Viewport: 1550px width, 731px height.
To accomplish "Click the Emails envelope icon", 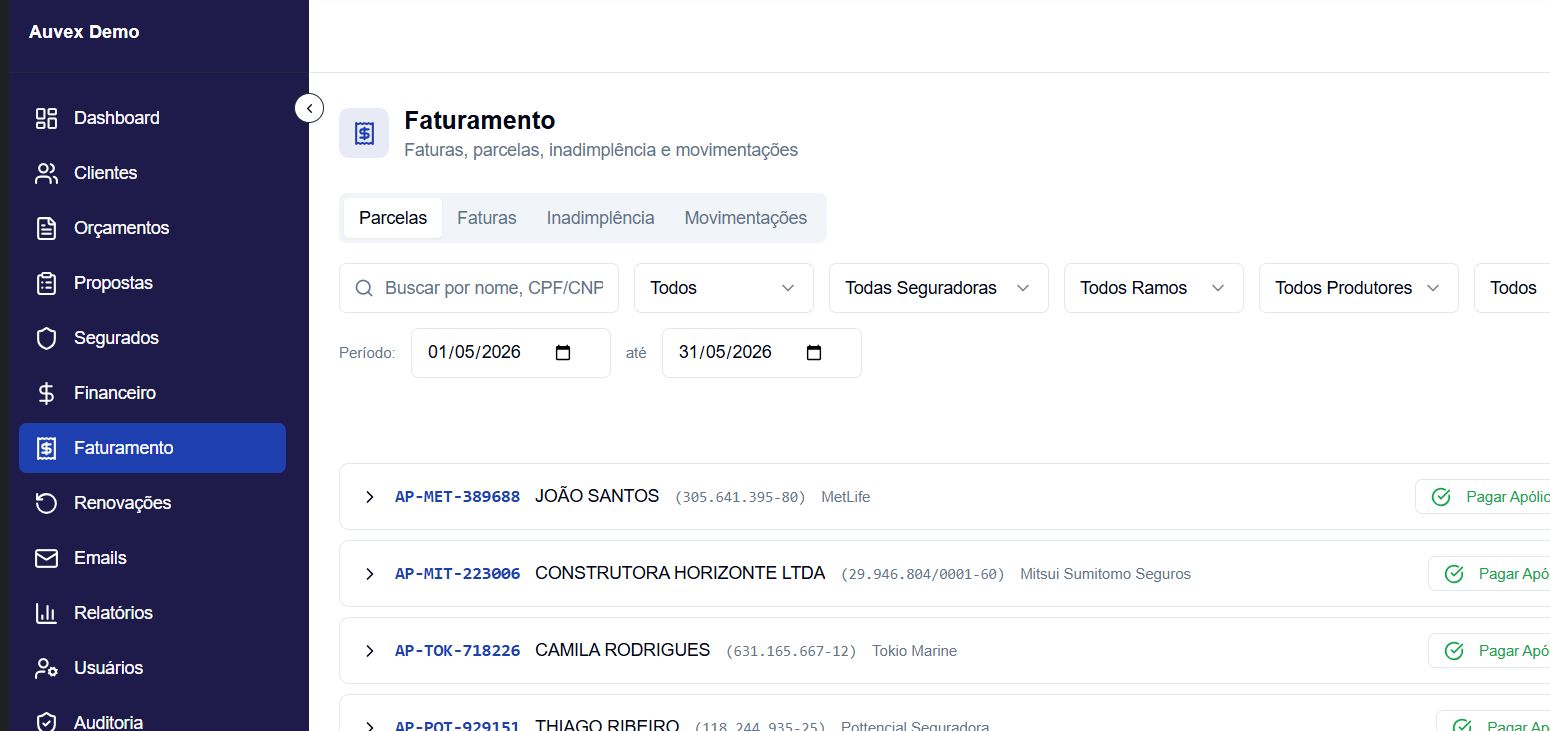I will [x=46, y=558].
